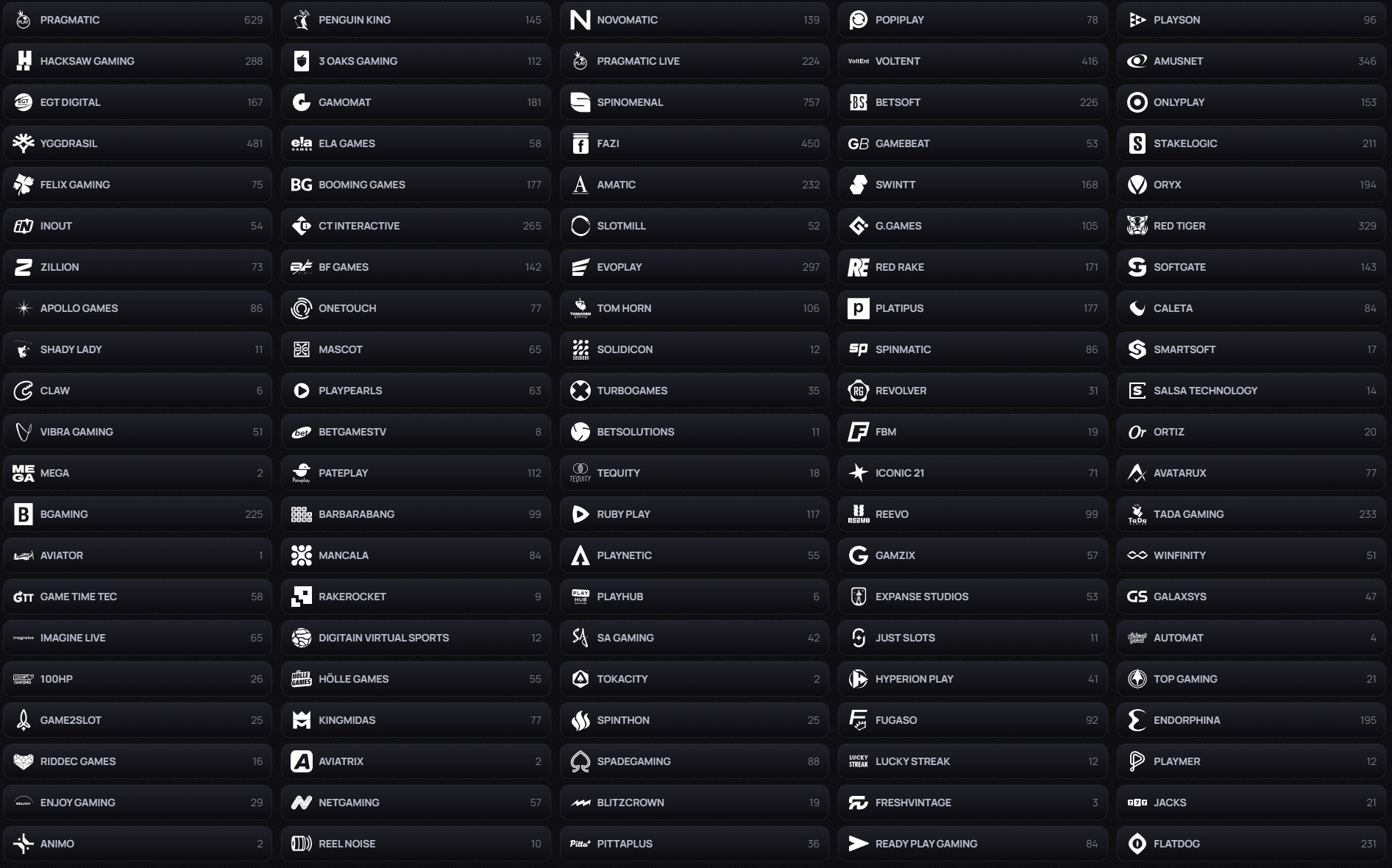Viewport: 1392px width, 868px height.
Task: Select the Amusnet provider
Action: coord(1251,61)
